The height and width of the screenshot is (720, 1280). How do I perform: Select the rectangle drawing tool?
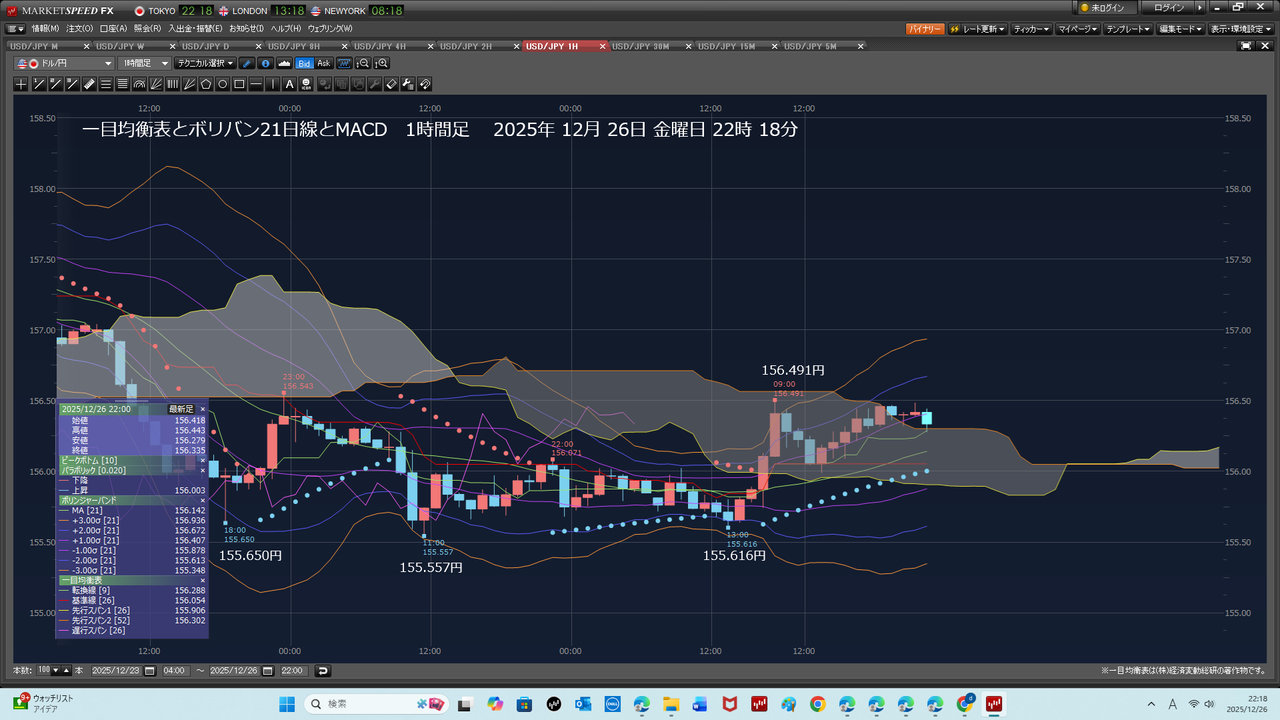[239, 84]
